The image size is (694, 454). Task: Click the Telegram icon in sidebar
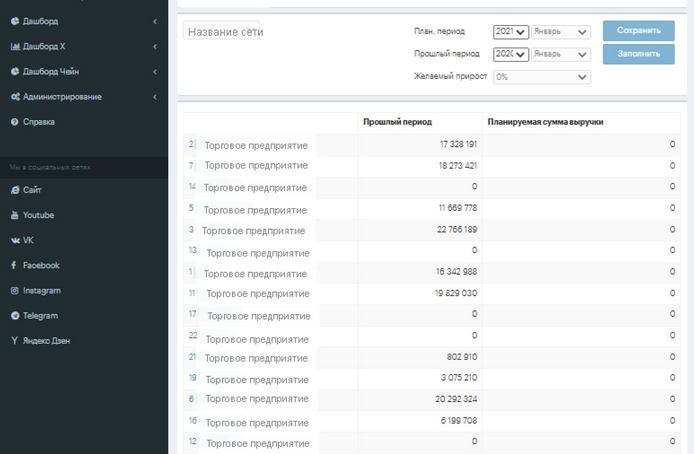click(x=15, y=315)
